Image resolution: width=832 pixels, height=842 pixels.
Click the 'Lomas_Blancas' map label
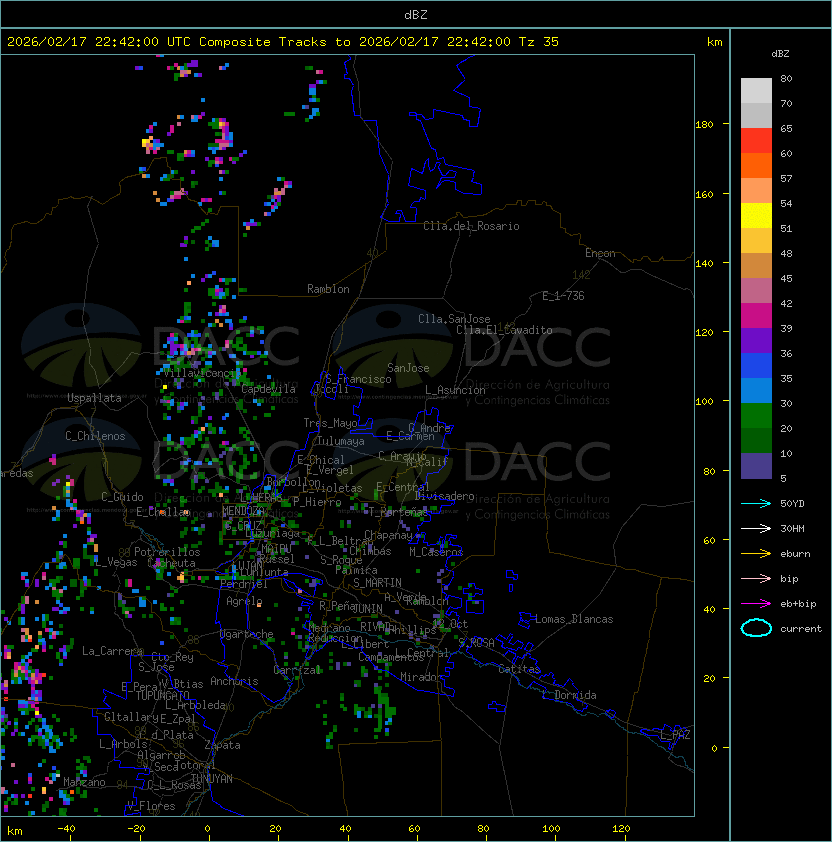click(574, 619)
